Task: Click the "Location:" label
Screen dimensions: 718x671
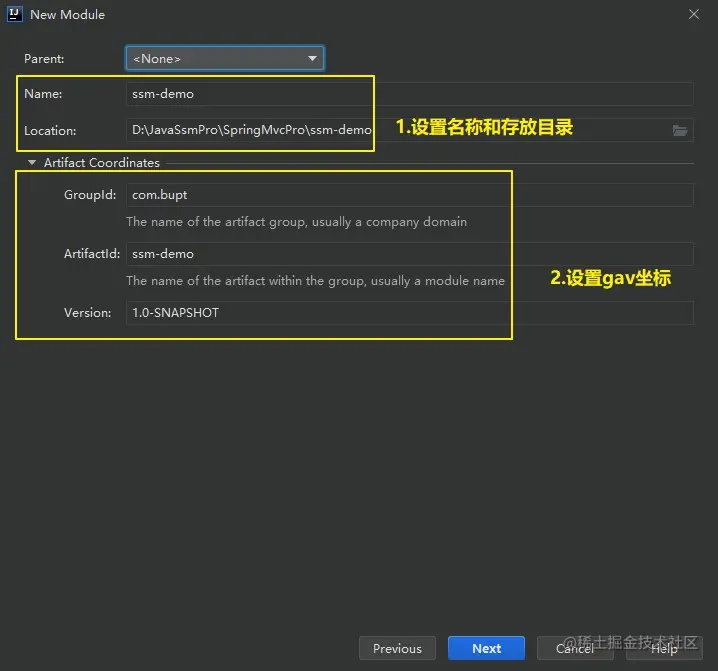Action: (50, 130)
